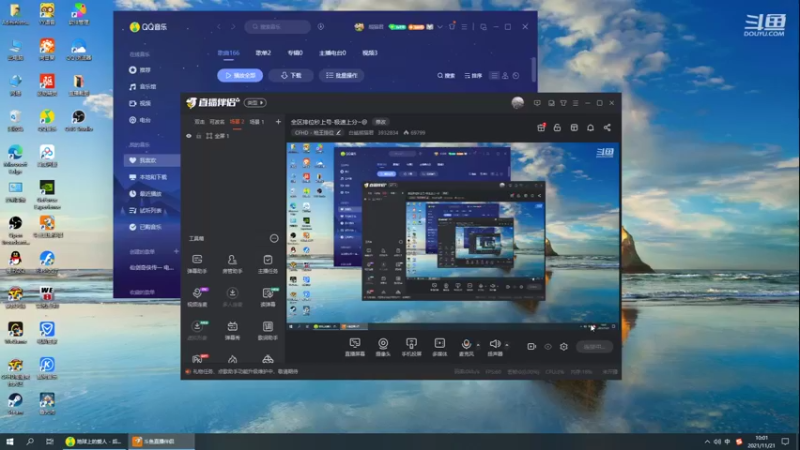Open the 弹幕助手 tool in toolbox

pyautogui.click(x=197, y=264)
